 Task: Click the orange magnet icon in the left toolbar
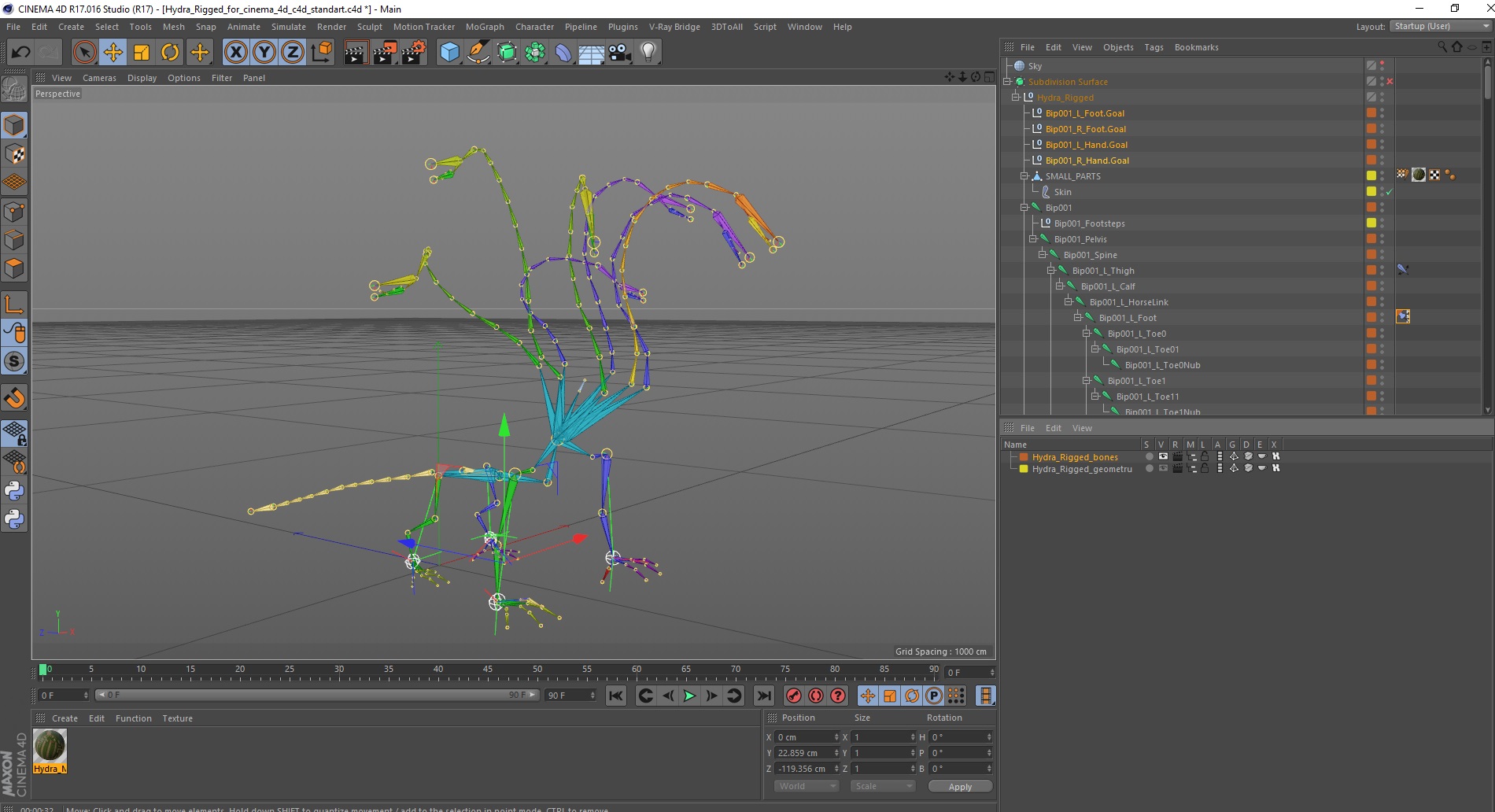pyautogui.click(x=14, y=397)
